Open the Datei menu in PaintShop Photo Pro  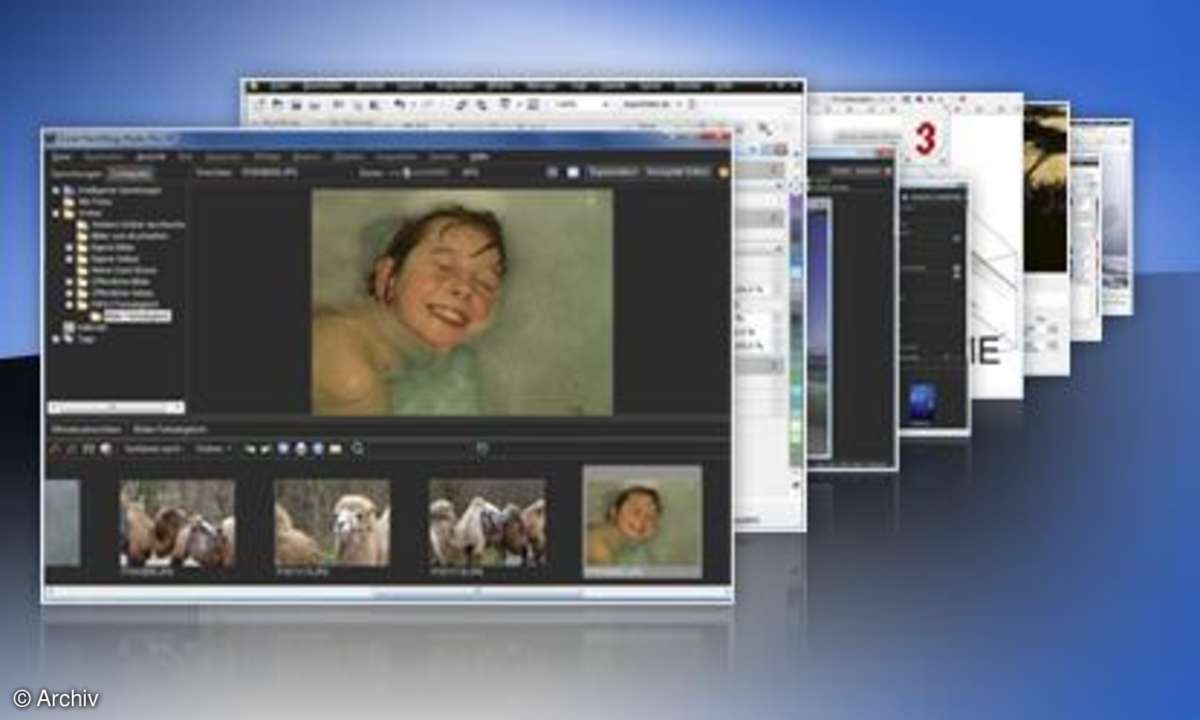(x=59, y=157)
